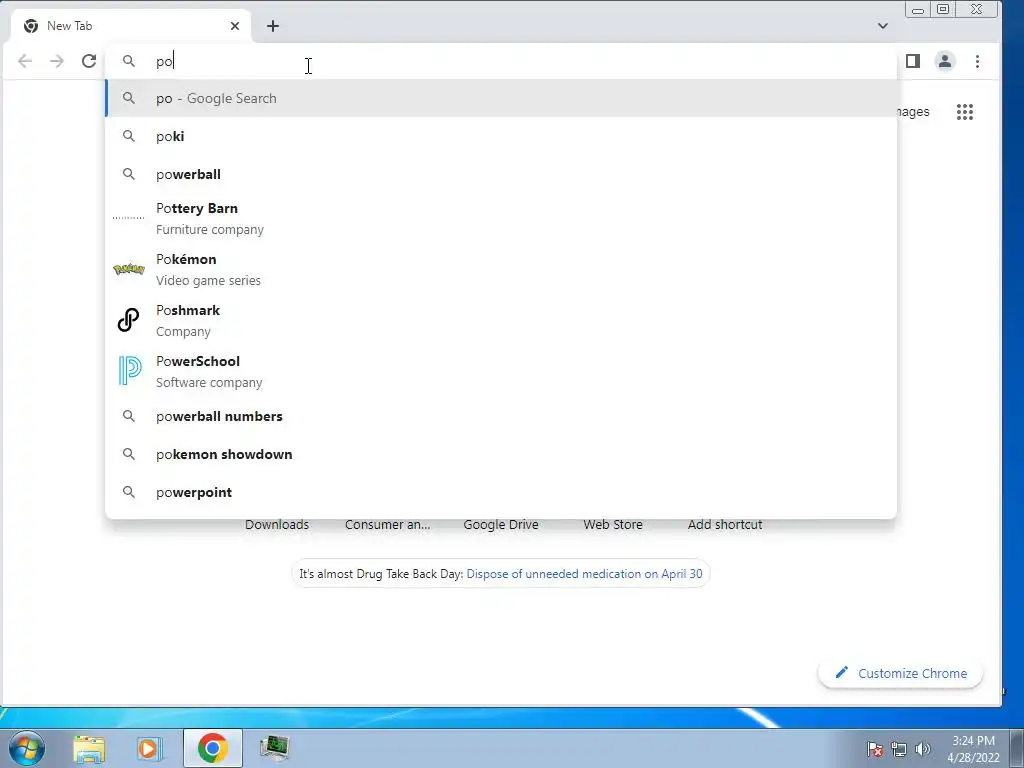
Task: Open the Web Store shortcut
Action: pyautogui.click(x=613, y=524)
